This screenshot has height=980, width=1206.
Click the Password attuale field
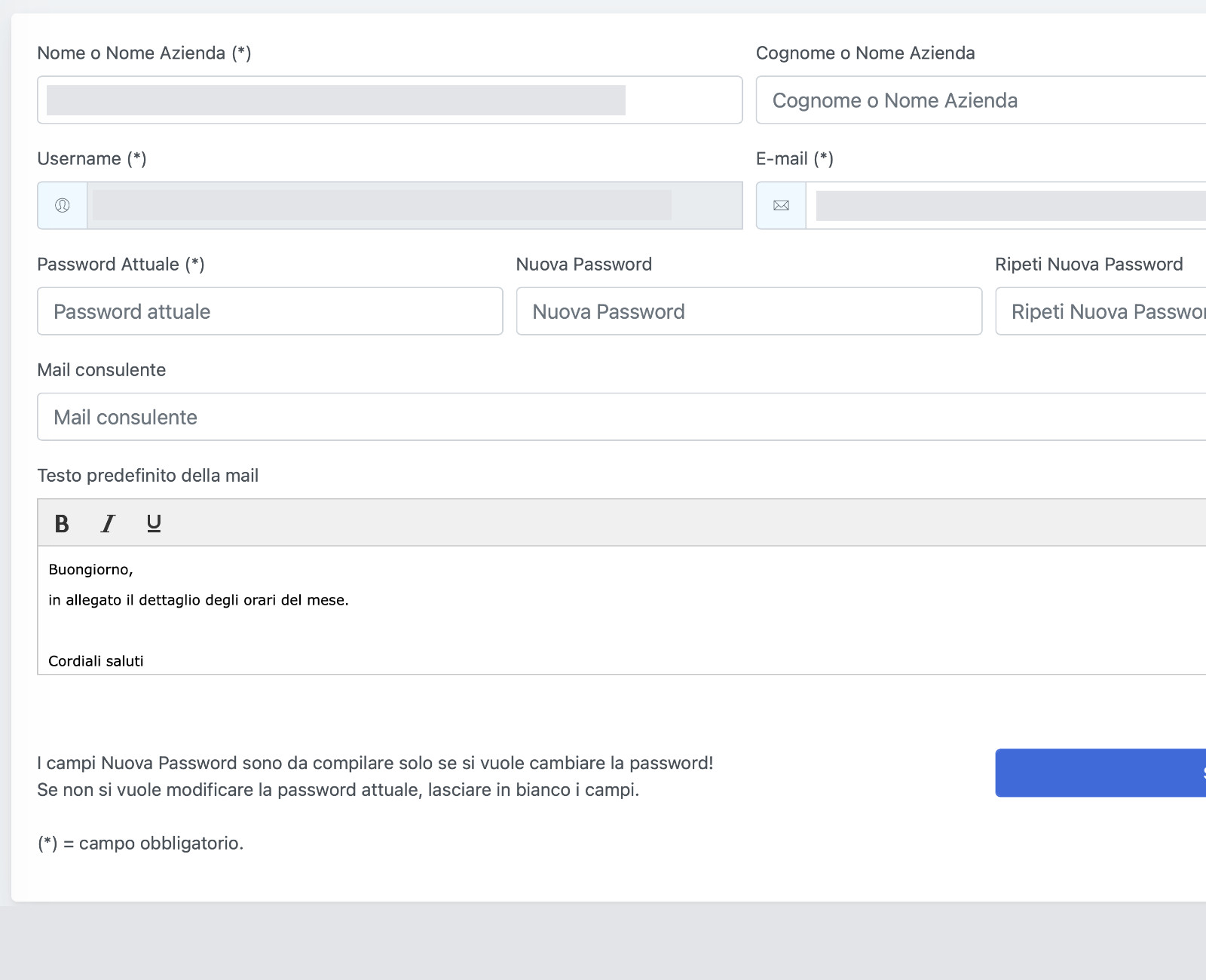tap(270, 311)
